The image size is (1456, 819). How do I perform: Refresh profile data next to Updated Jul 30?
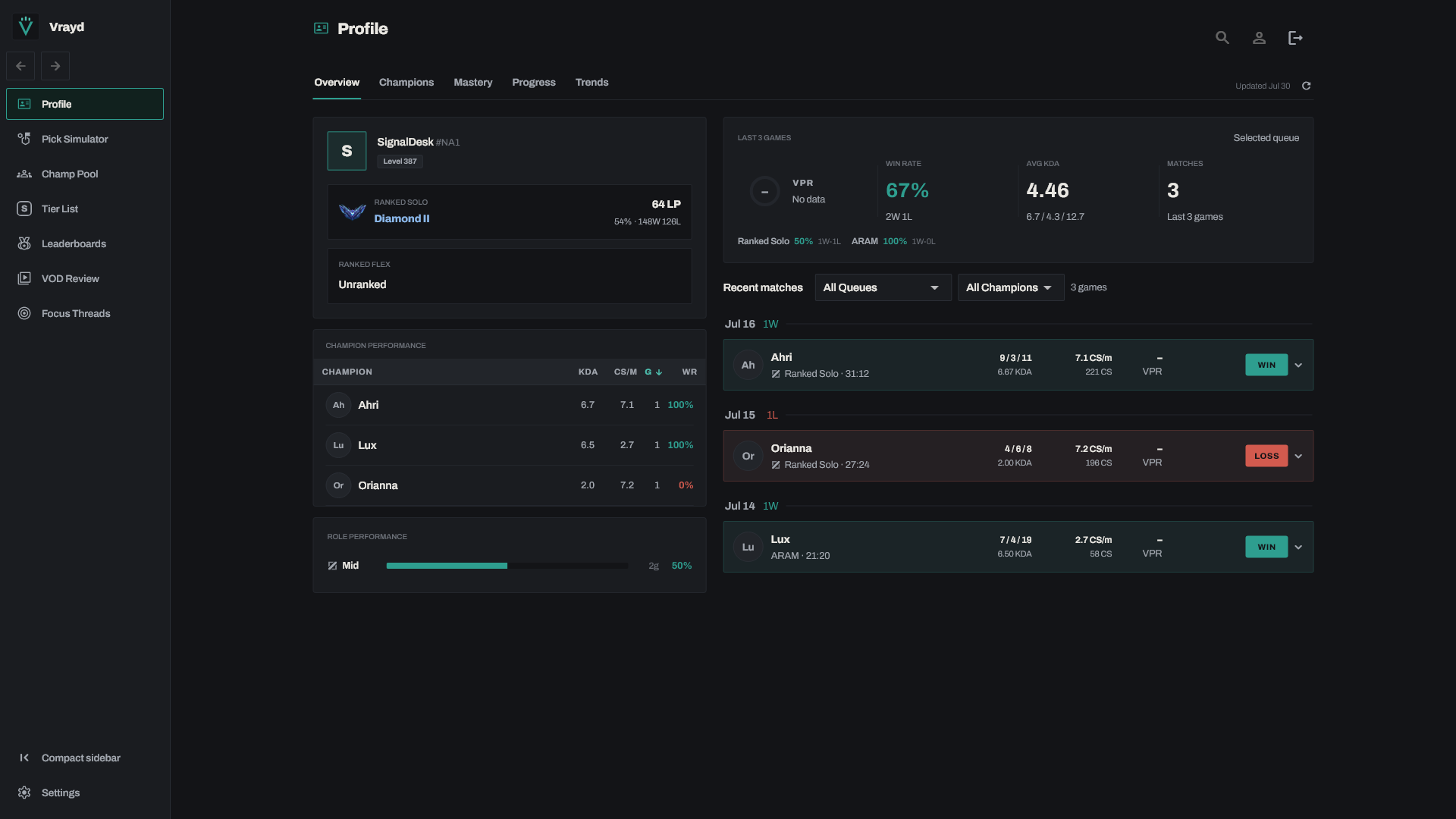coord(1307,86)
